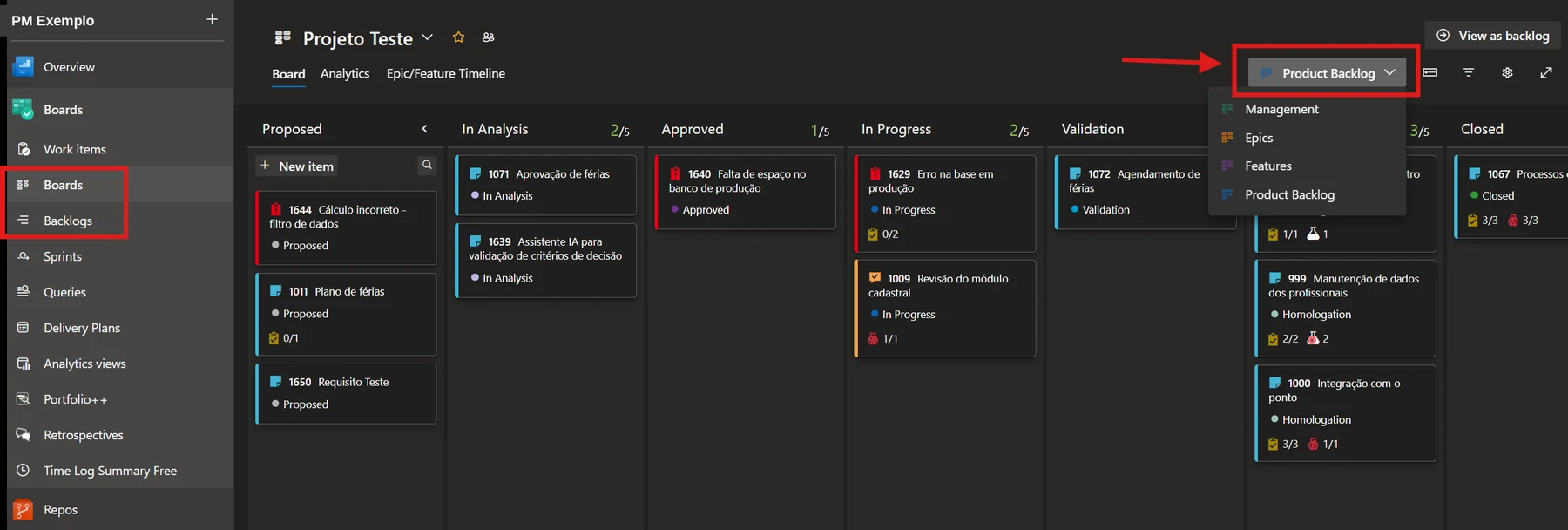Click View as backlog
Viewport: 1568px width, 530px height.
[1493, 36]
